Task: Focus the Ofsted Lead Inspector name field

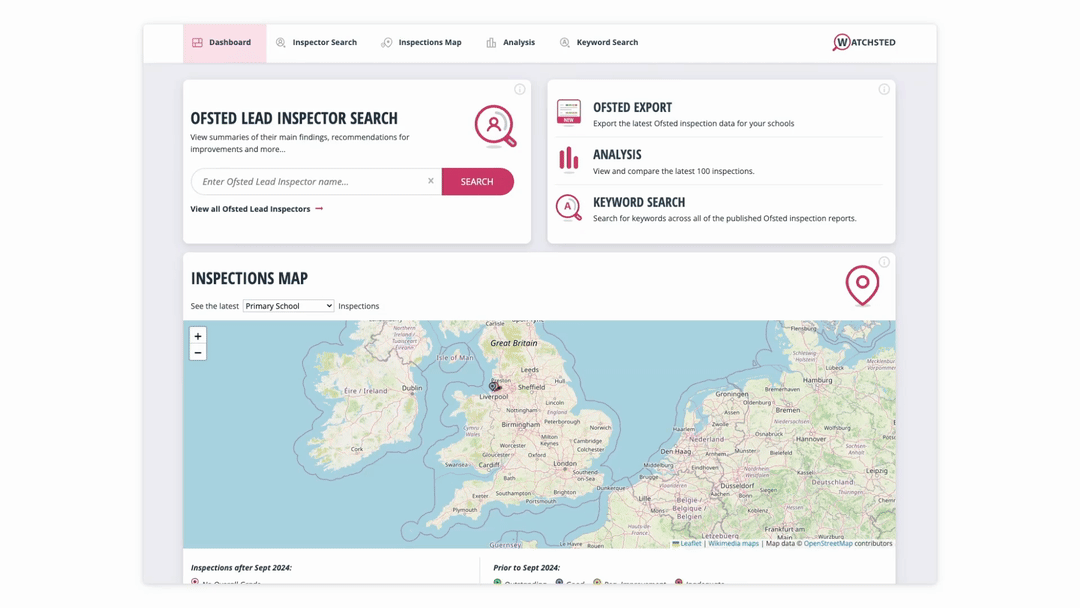Action: pyautogui.click(x=310, y=182)
